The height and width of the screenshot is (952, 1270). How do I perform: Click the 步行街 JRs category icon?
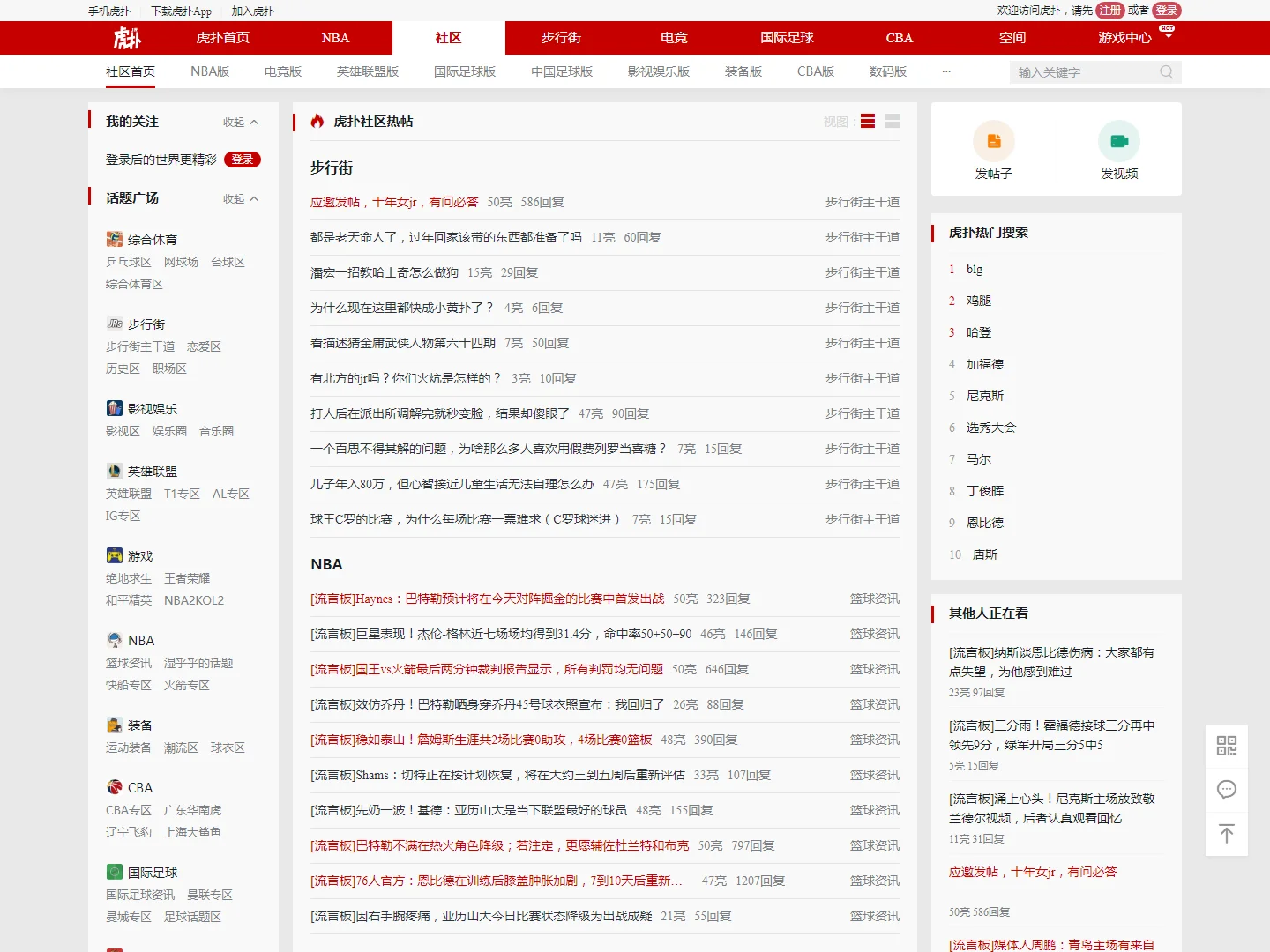(x=115, y=324)
